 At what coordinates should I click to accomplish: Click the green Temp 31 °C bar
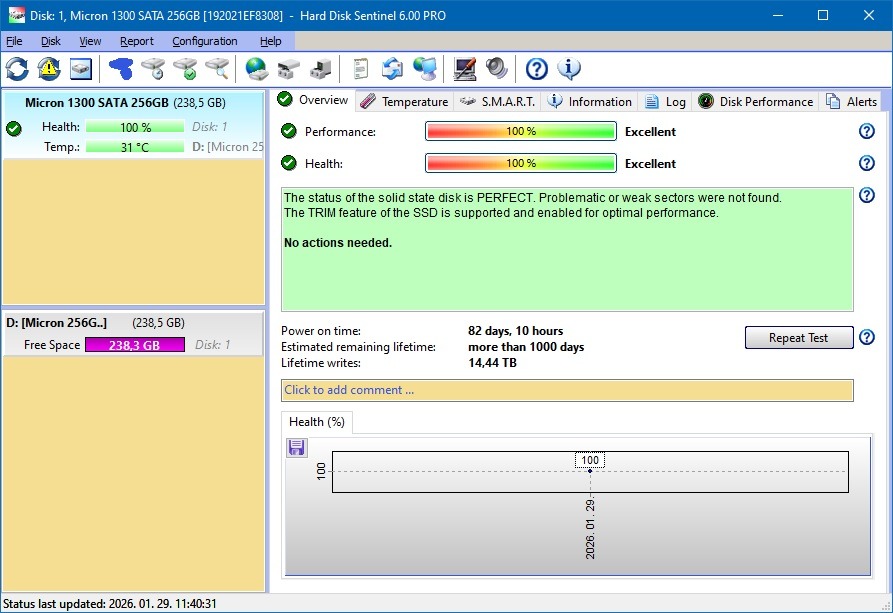click(x=135, y=147)
